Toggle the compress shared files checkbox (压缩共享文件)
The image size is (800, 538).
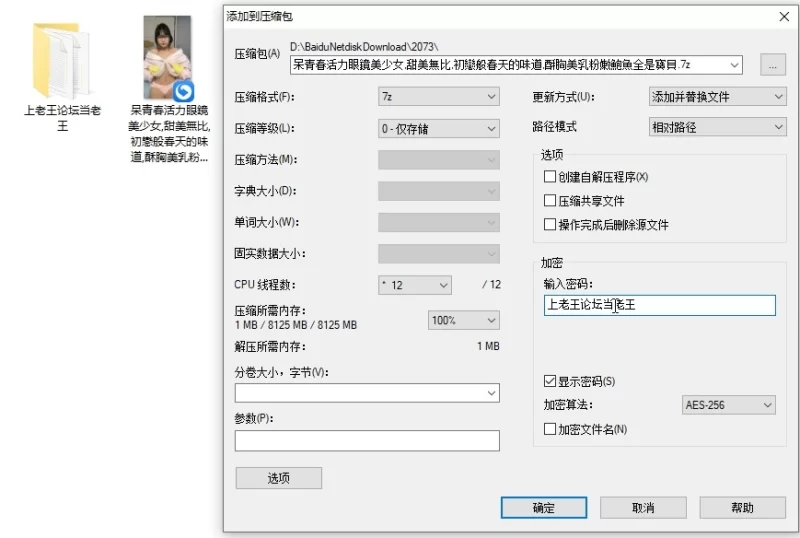(x=549, y=201)
